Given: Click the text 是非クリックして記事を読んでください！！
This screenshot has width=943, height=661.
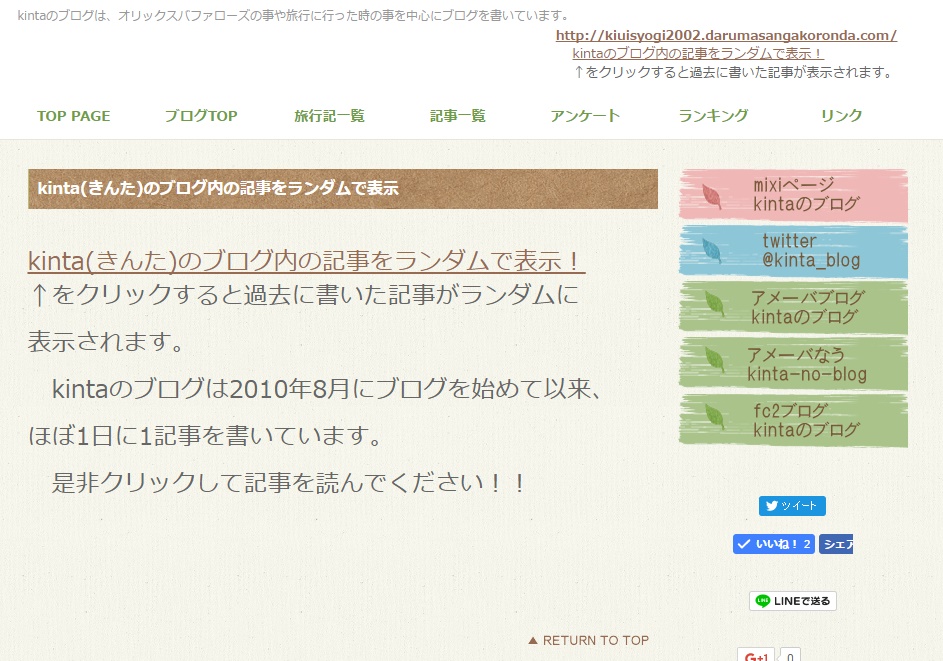Looking at the screenshot, I should click(289, 483).
